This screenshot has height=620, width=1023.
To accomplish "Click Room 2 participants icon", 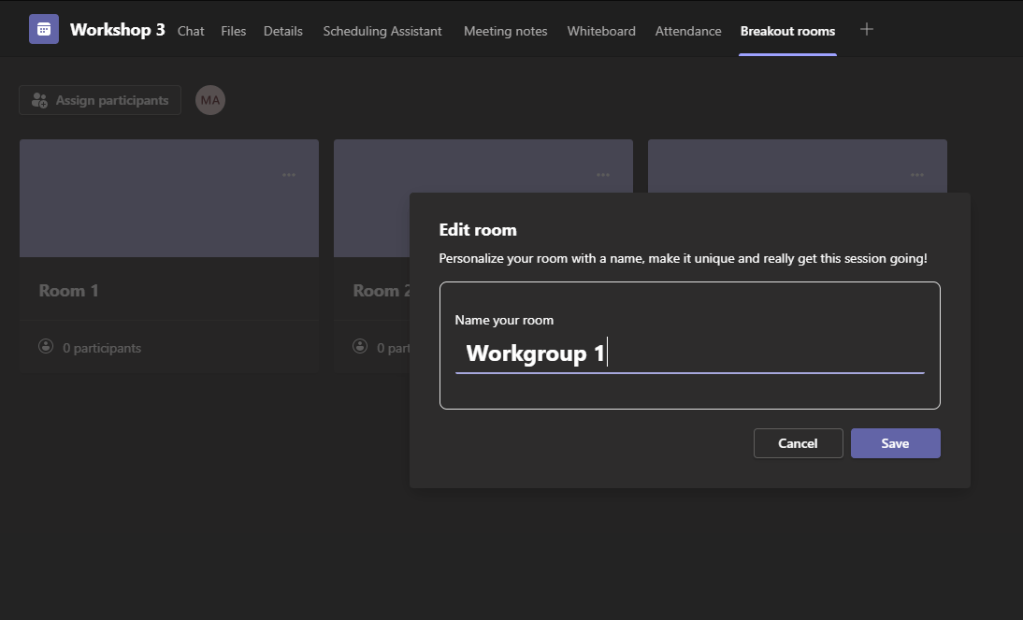I will click(x=360, y=347).
